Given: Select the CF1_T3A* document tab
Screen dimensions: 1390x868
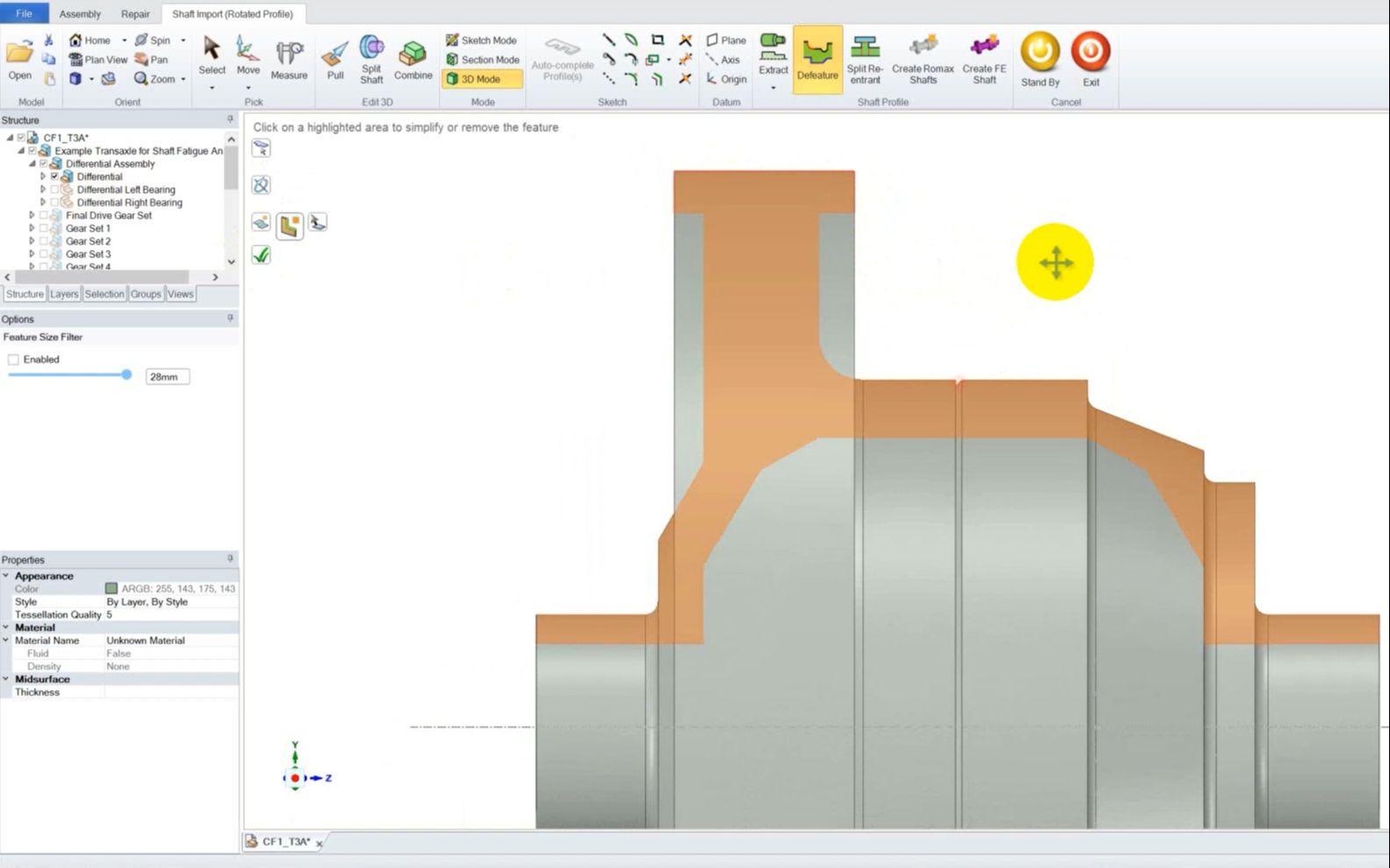Looking at the screenshot, I should click(286, 842).
